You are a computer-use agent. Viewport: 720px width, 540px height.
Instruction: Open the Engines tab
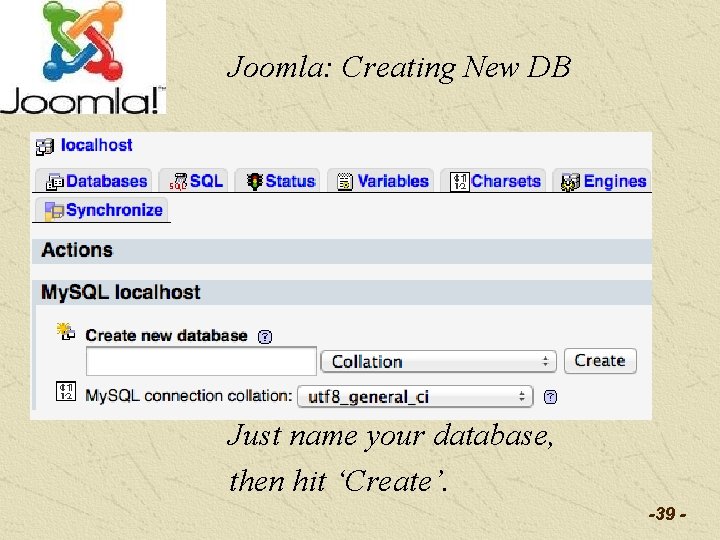(x=602, y=180)
